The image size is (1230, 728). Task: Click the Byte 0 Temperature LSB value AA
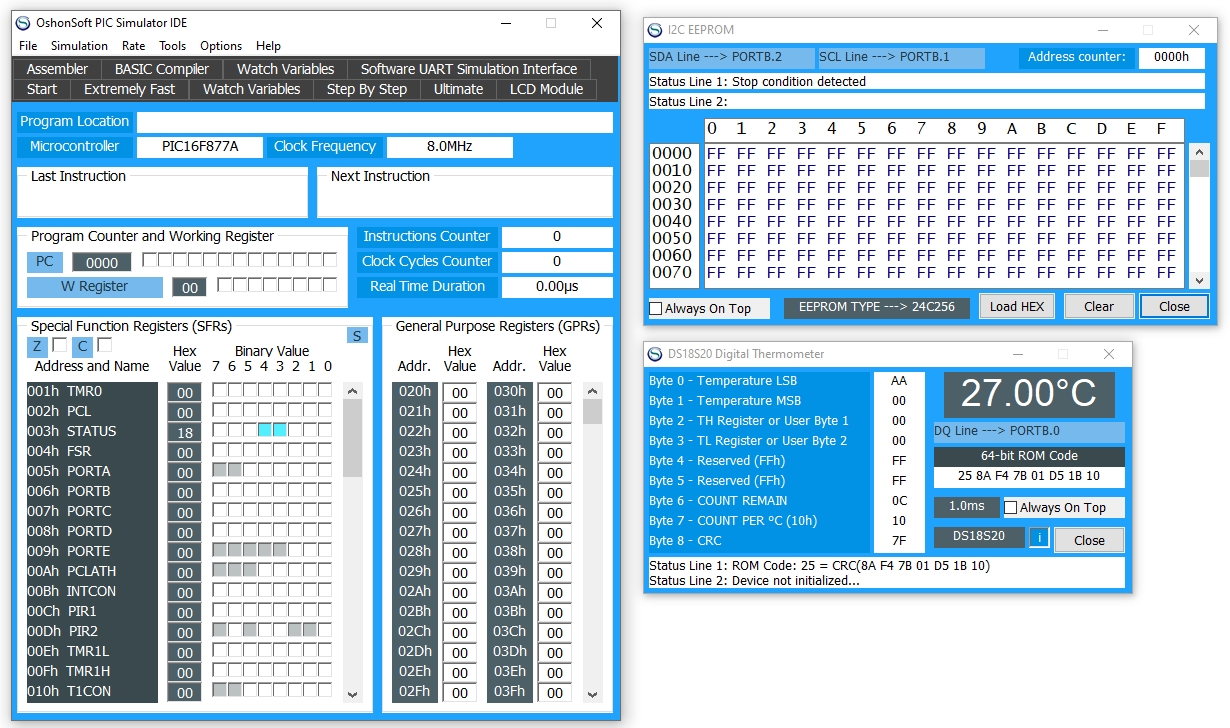pos(899,381)
